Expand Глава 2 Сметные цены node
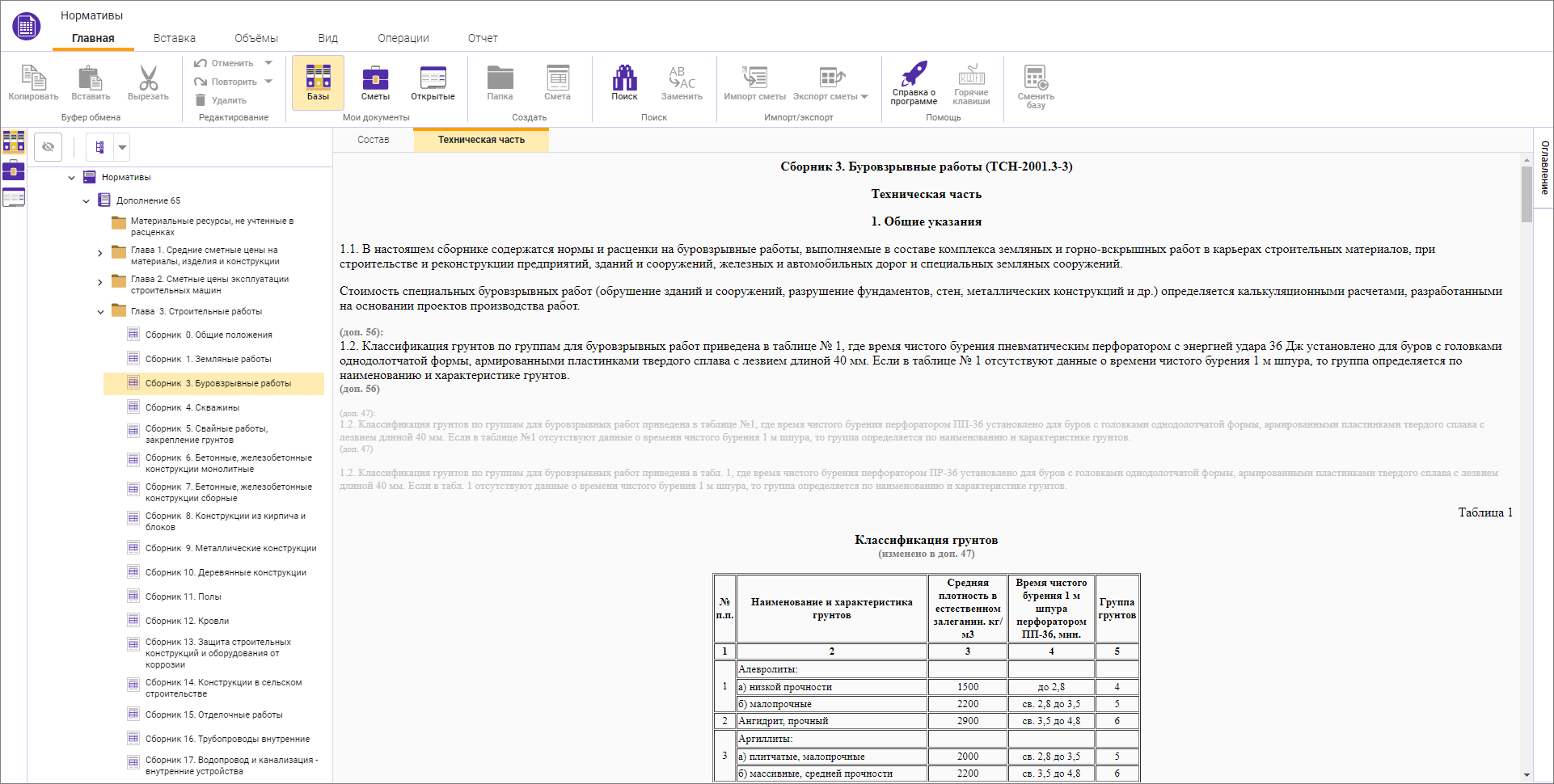1554x784 pixels. pos(100,283)
